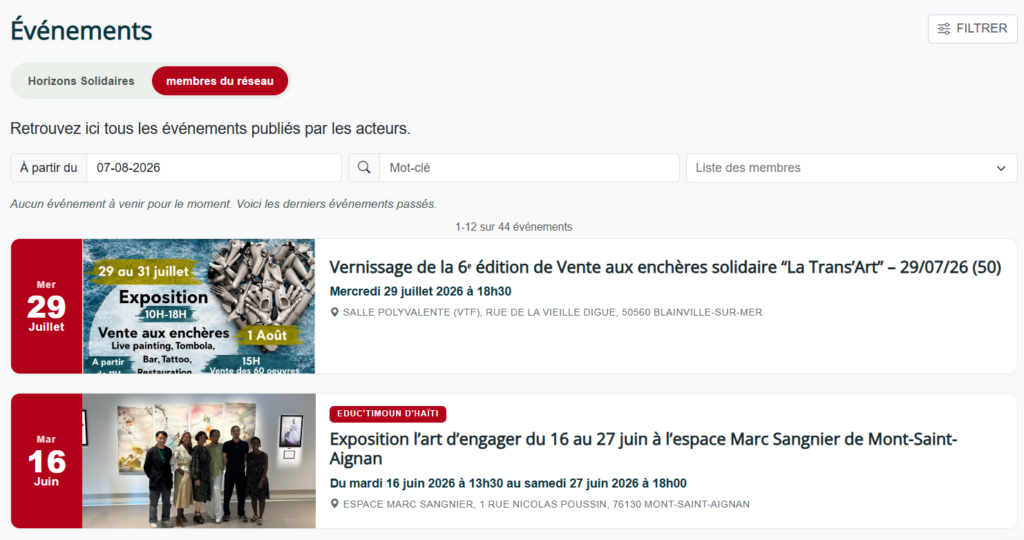Click the sliders icon in FILTRER button

point(944,29)
